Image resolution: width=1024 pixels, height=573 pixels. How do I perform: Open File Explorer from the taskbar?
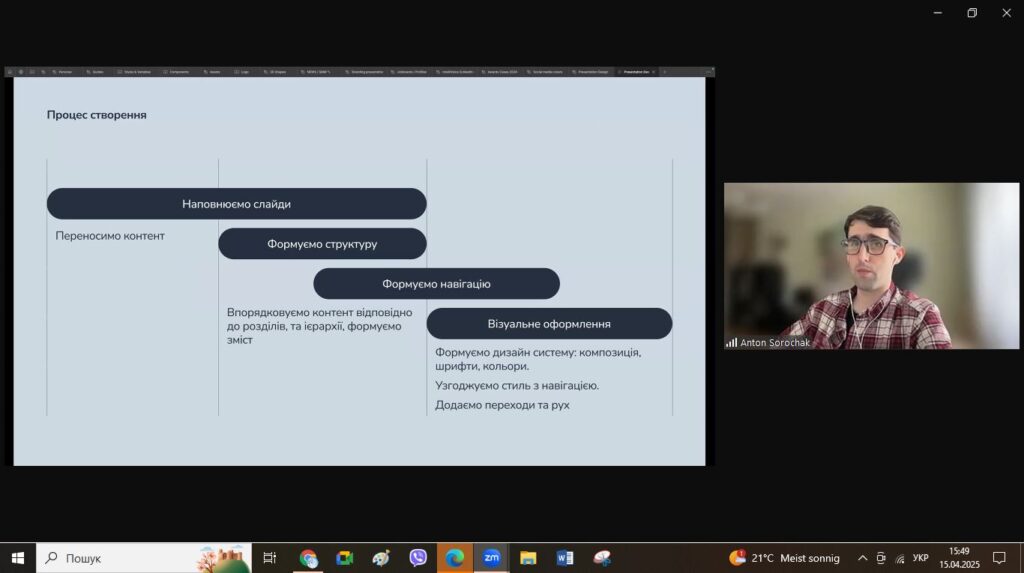pos(528,558)
